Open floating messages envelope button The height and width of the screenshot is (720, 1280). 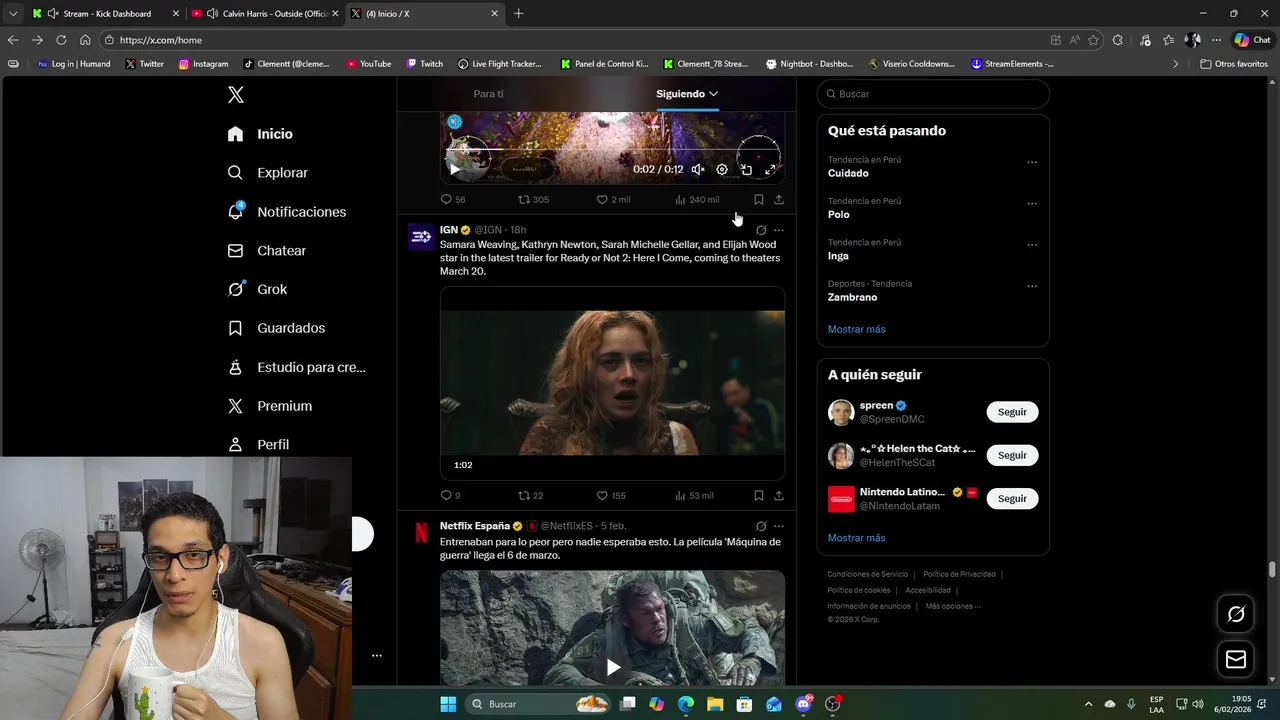point(1236,659)
